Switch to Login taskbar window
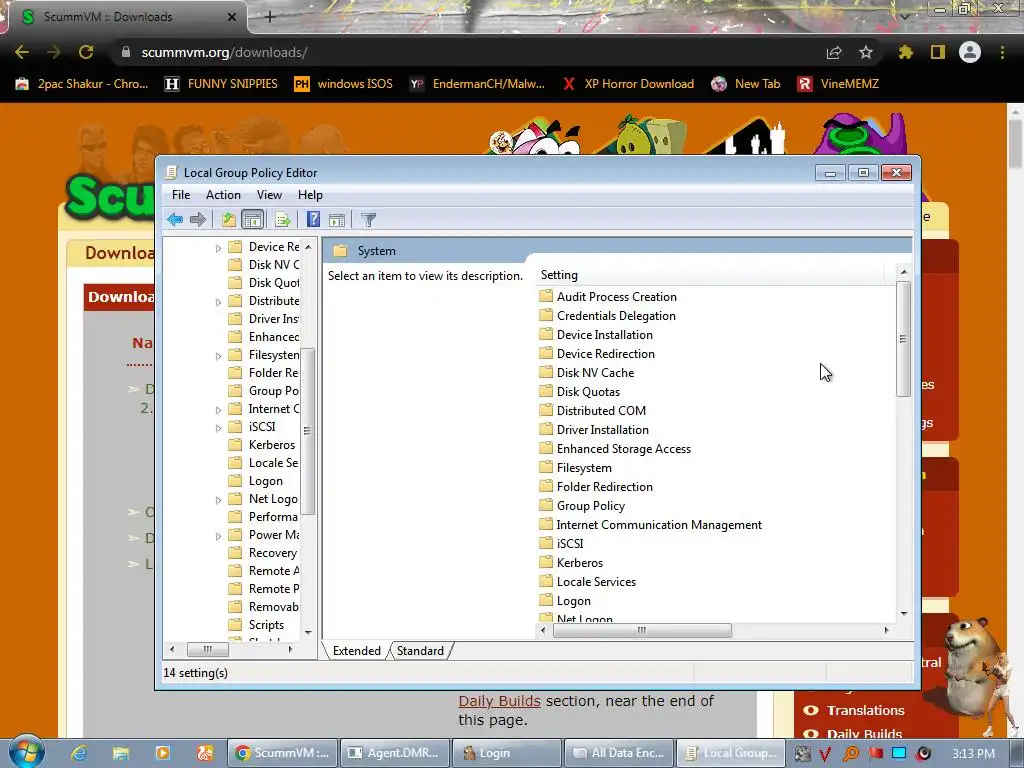 click(507, 753)
